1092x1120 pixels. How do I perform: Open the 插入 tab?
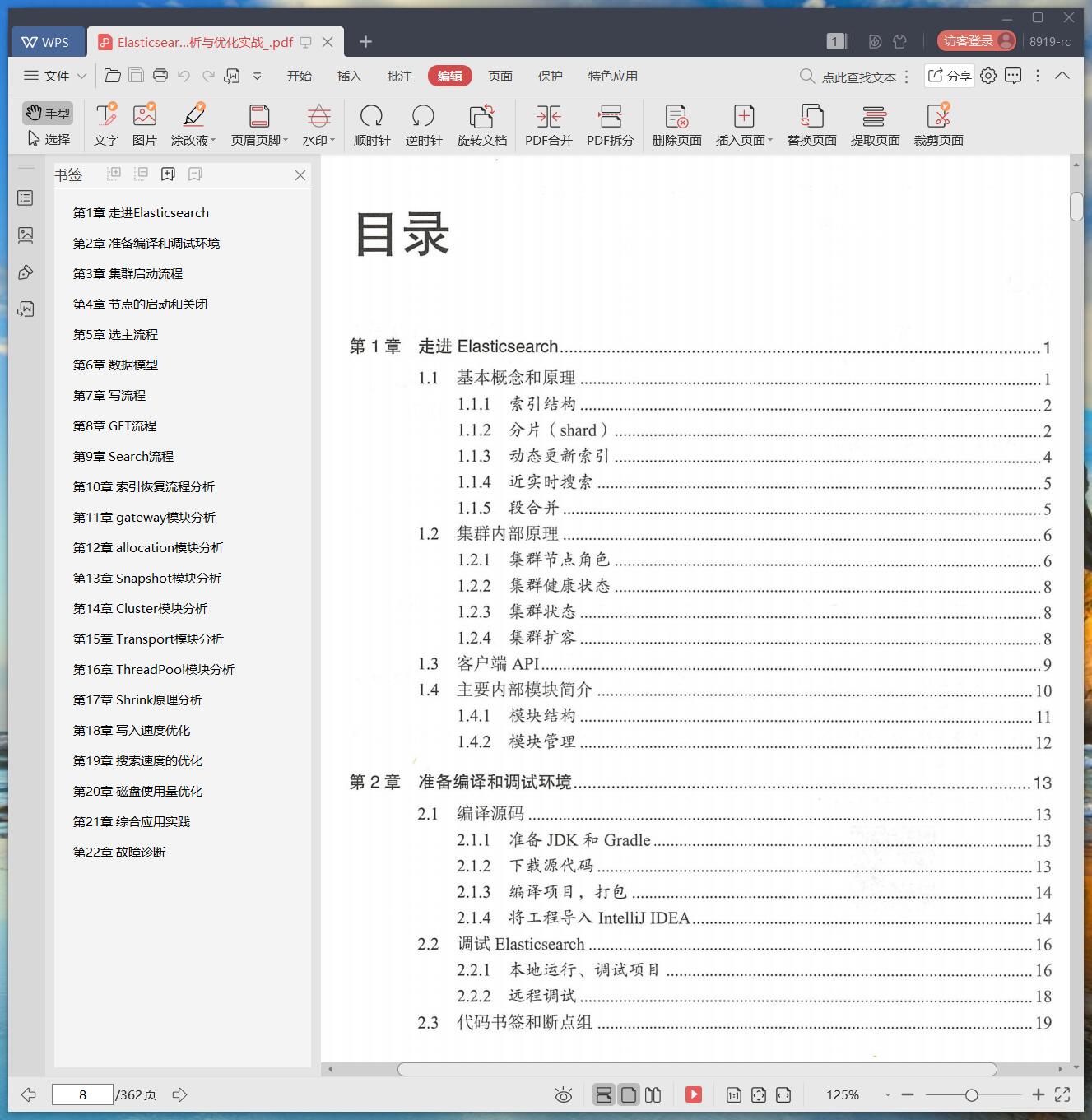[350, 76]
